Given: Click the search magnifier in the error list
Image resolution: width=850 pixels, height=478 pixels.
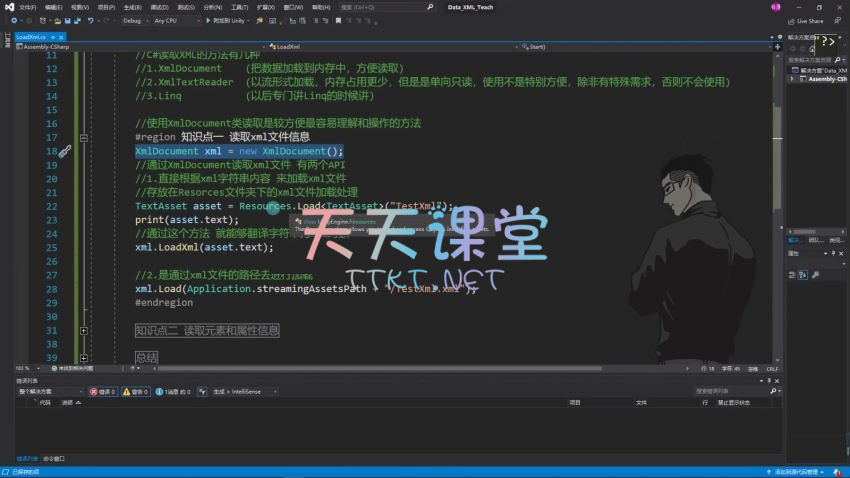Looking at the screenshot, I should point(772,391).
